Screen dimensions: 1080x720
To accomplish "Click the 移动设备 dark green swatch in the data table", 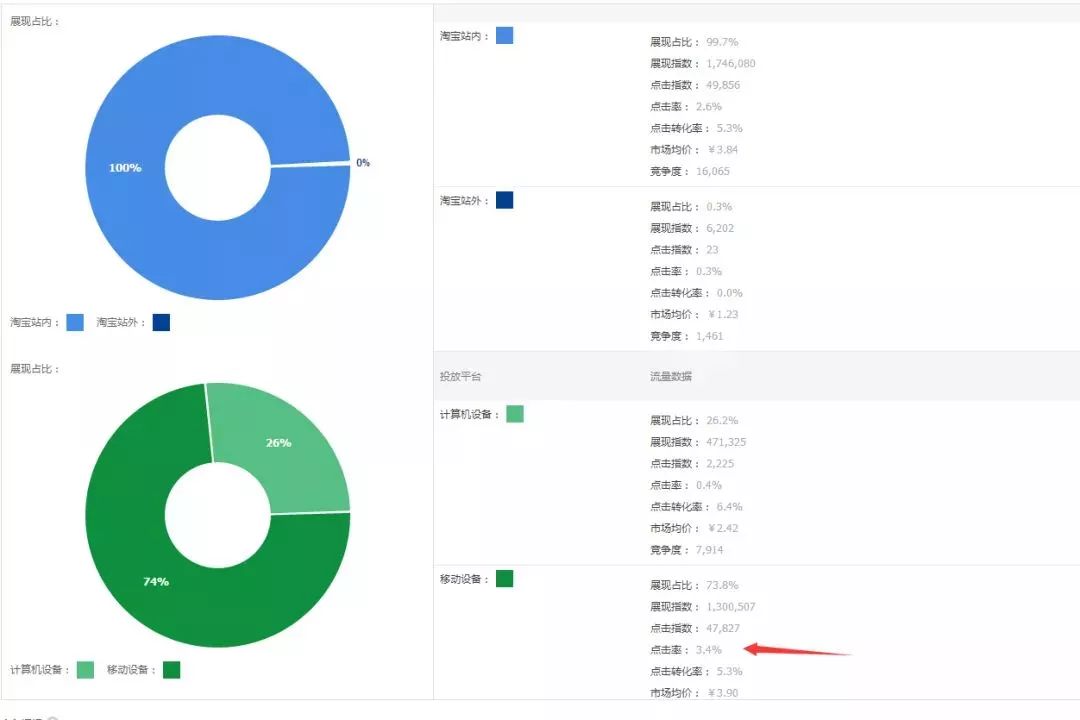I will click(x=504, y=578).
